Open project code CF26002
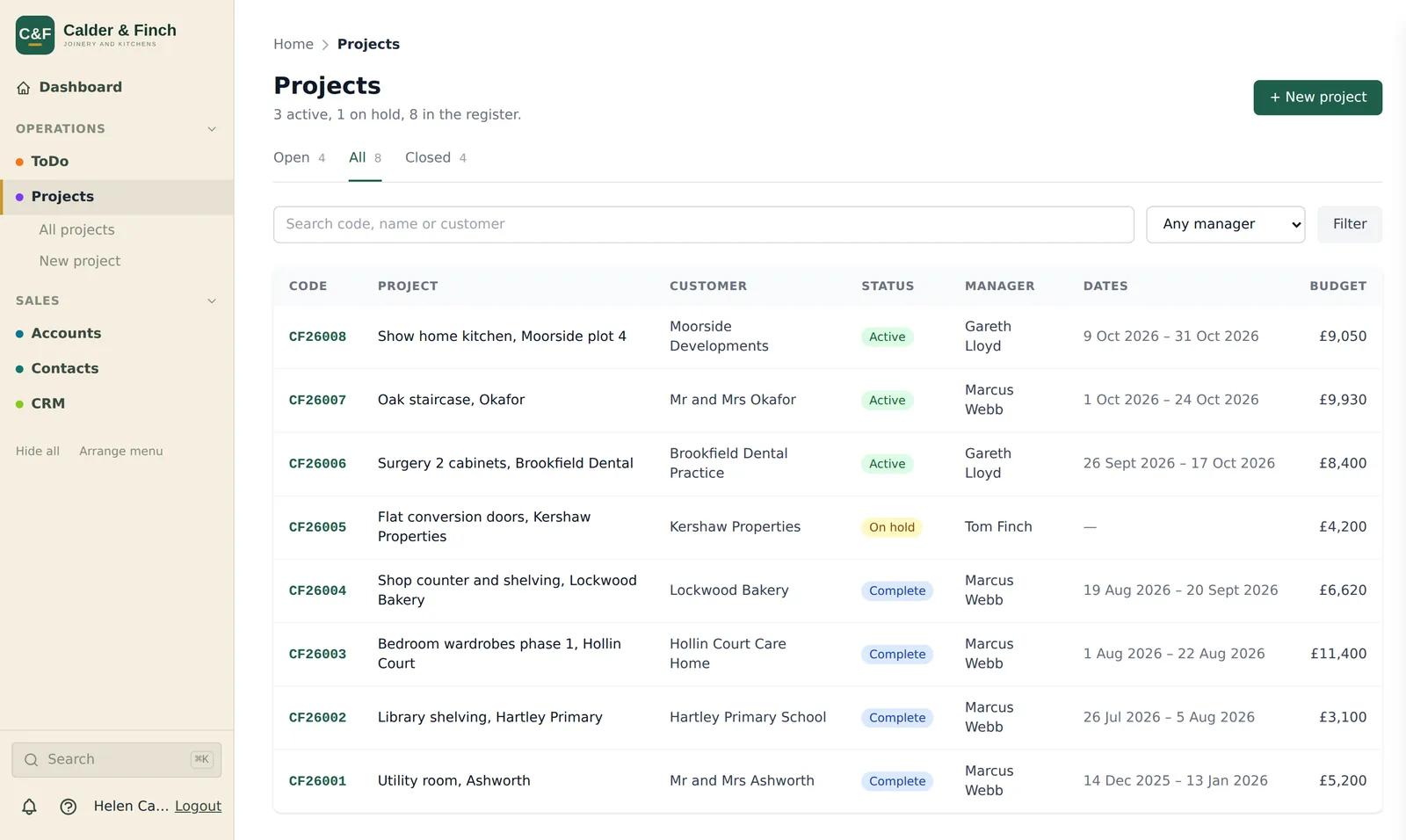 317,718
